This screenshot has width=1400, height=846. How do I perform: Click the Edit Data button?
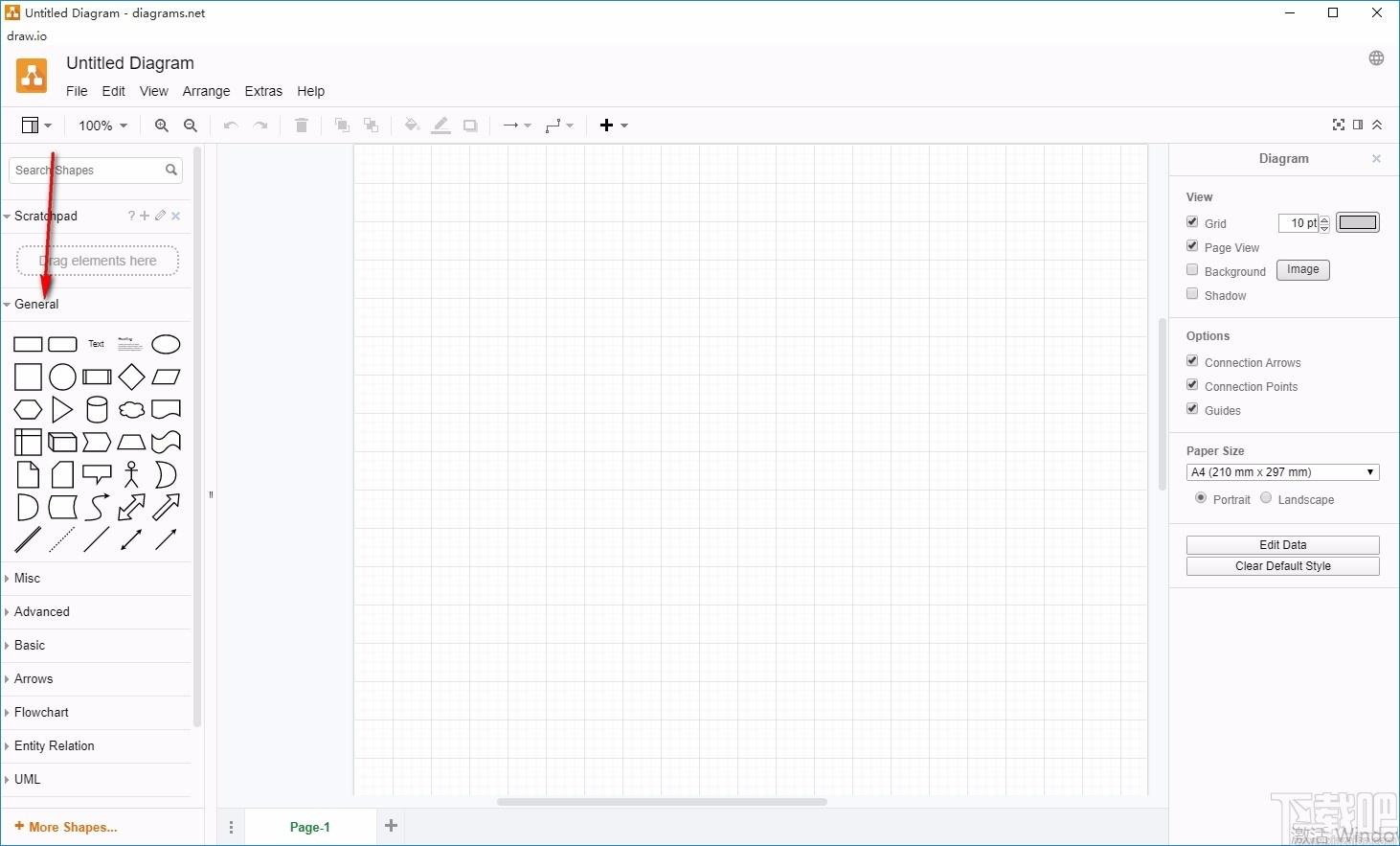pyautogui.click(x=1282, y=545)
